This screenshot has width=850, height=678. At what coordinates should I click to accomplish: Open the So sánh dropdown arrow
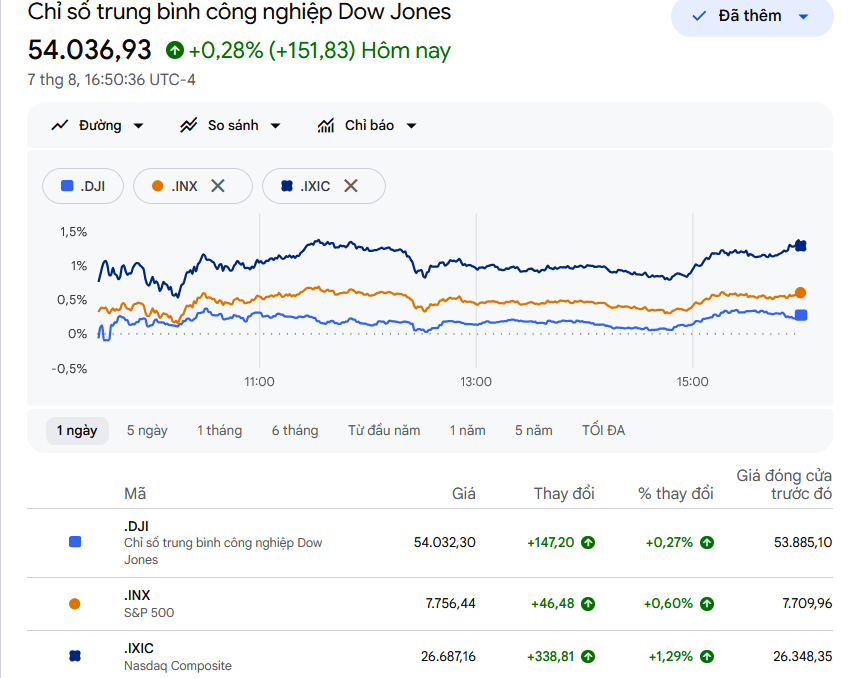point(275,126)
